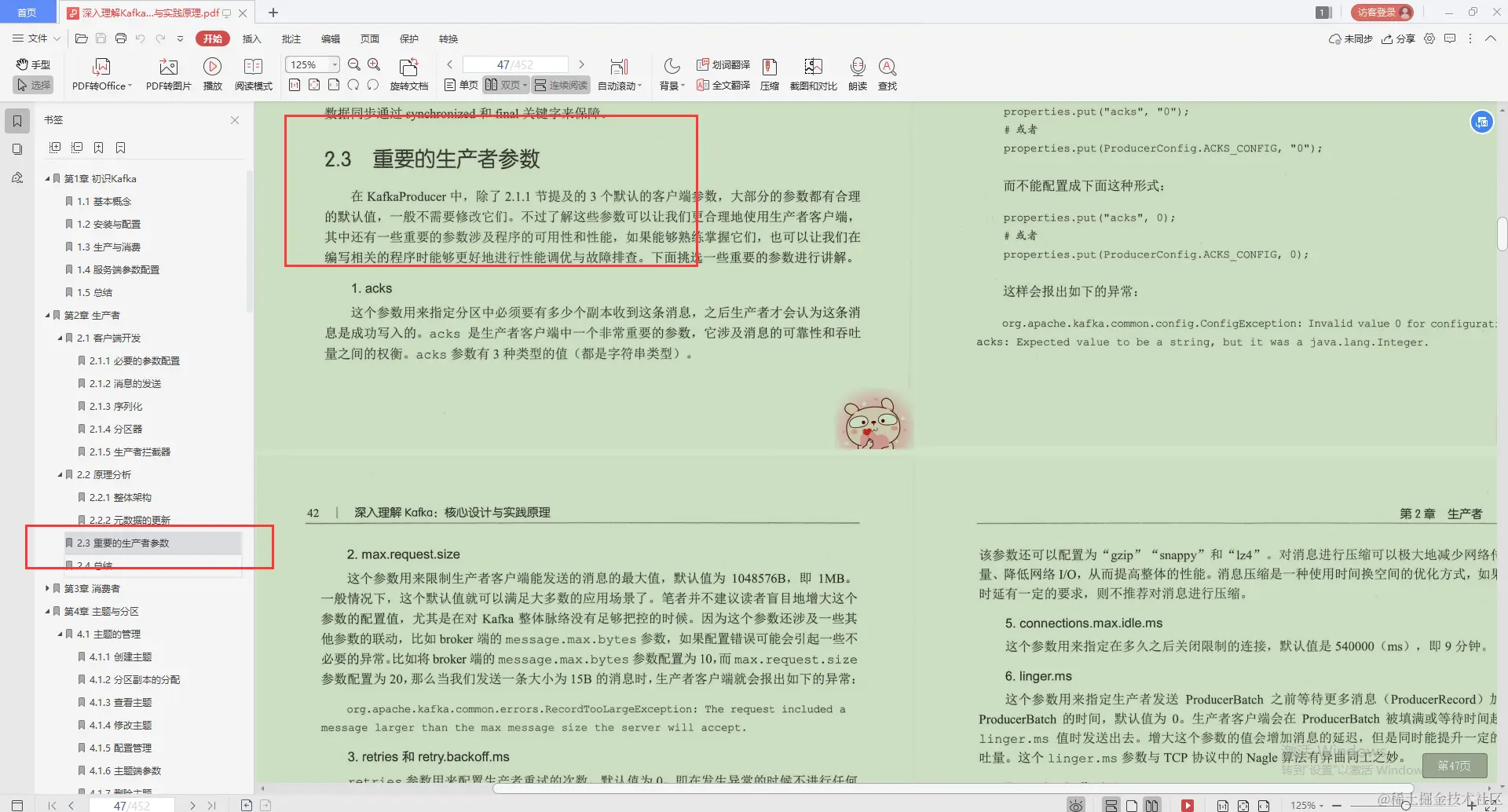Click the 压缩 compress icon

click(x=770, y=73)
